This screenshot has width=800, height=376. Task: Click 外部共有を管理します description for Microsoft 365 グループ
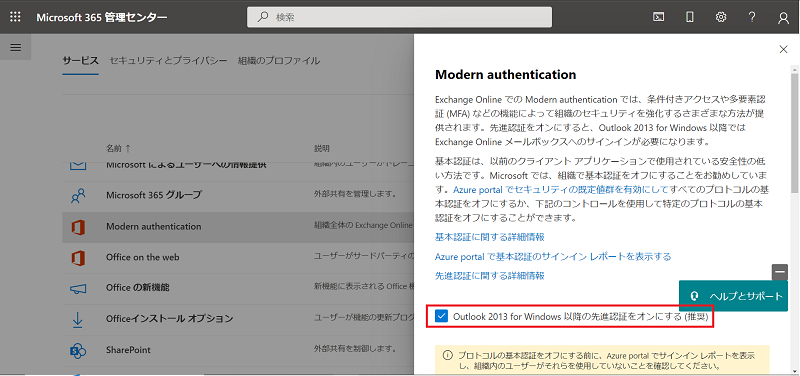click(x=355, y=195)
